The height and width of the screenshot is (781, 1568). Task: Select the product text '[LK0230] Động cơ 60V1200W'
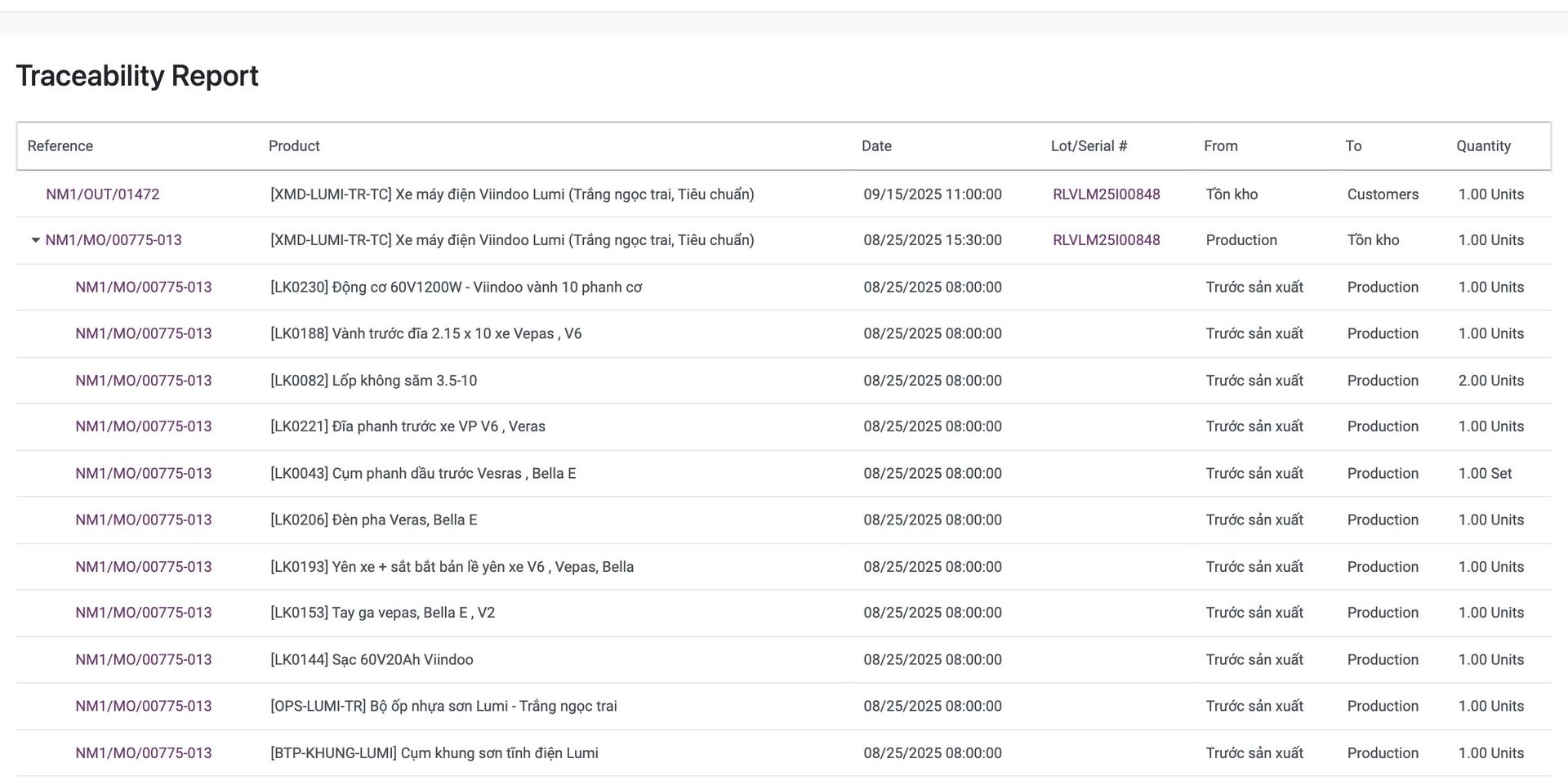(x=365, y=288)
